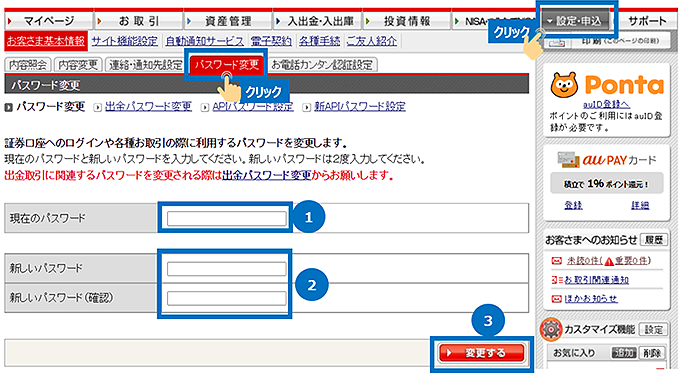The width and height of the screenshot is (680, 375).
Task: Open the 設定・申込 dropdown menu
Action: pyautogui.click(x=575, y=21)
